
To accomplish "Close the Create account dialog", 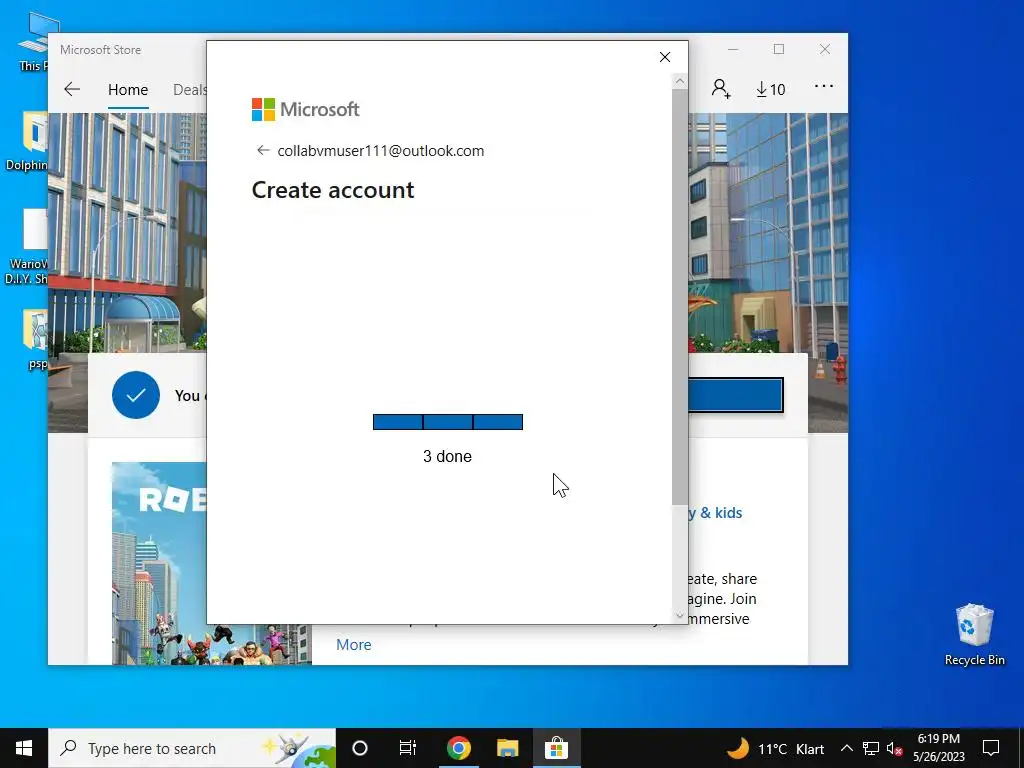I will coord(664,57).
